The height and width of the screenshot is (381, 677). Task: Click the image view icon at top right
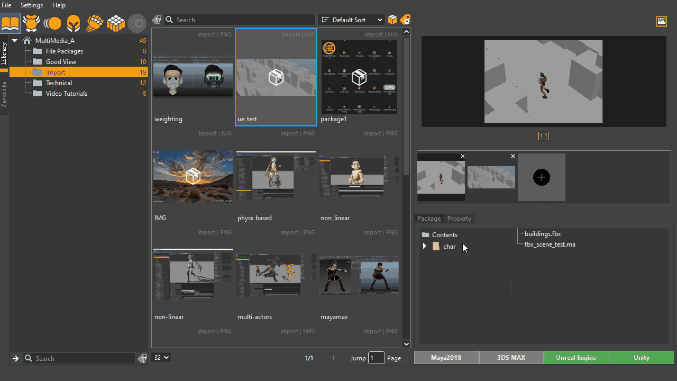[661, 21]
